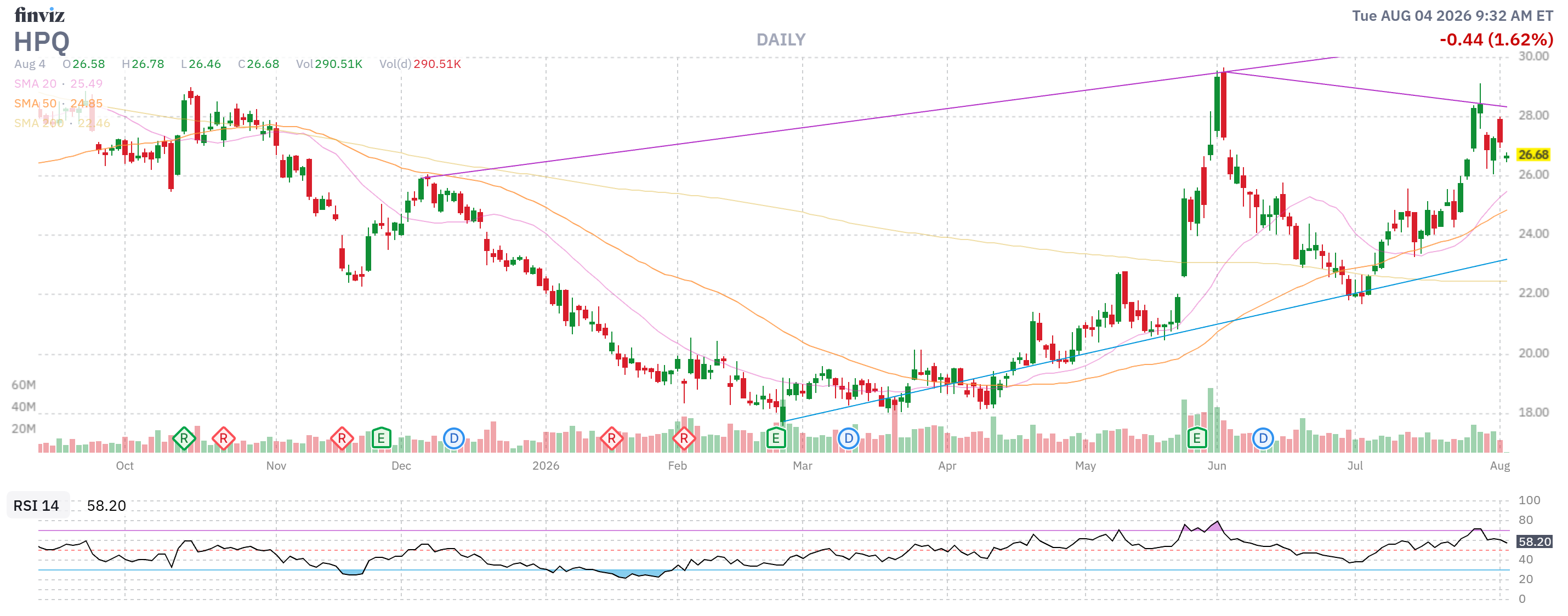
Task: Click the high value H 26.78
Action: point(143,64)
